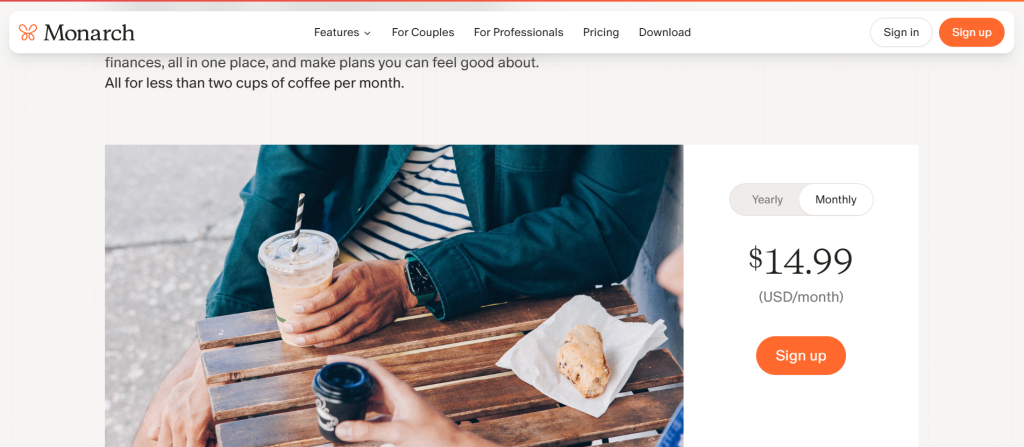The image size is (1024, 447).
Task: Click the (USD/month) label
Action: (x=801, y=297)
